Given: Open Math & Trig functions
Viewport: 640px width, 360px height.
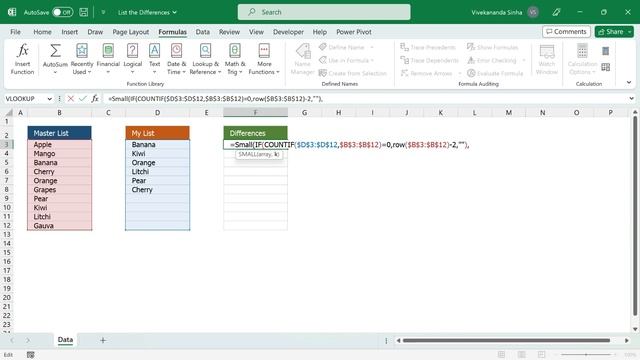Looking at the screenshot, I should coord(235,60).
